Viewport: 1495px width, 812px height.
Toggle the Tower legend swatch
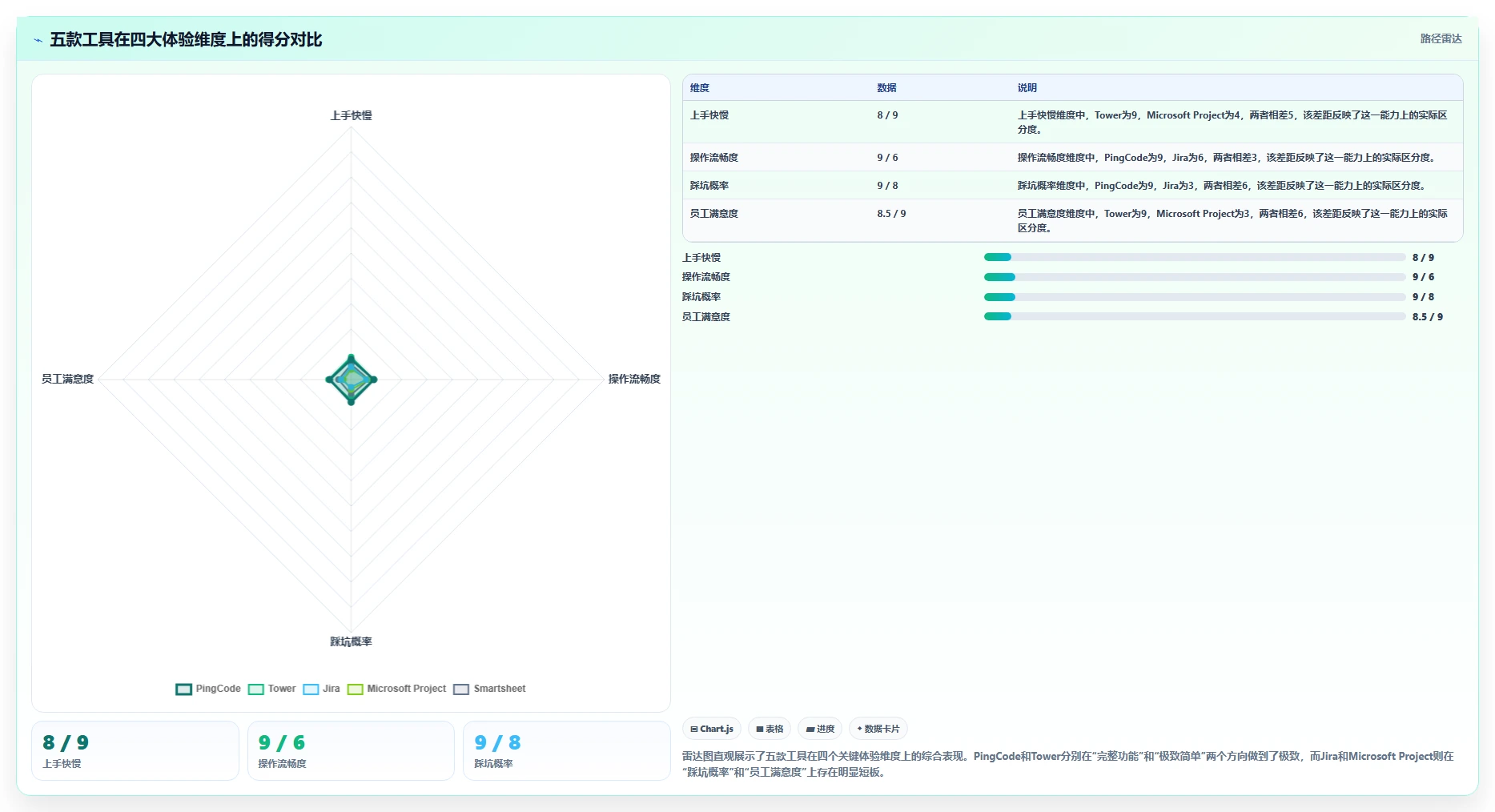coord(255,689)
